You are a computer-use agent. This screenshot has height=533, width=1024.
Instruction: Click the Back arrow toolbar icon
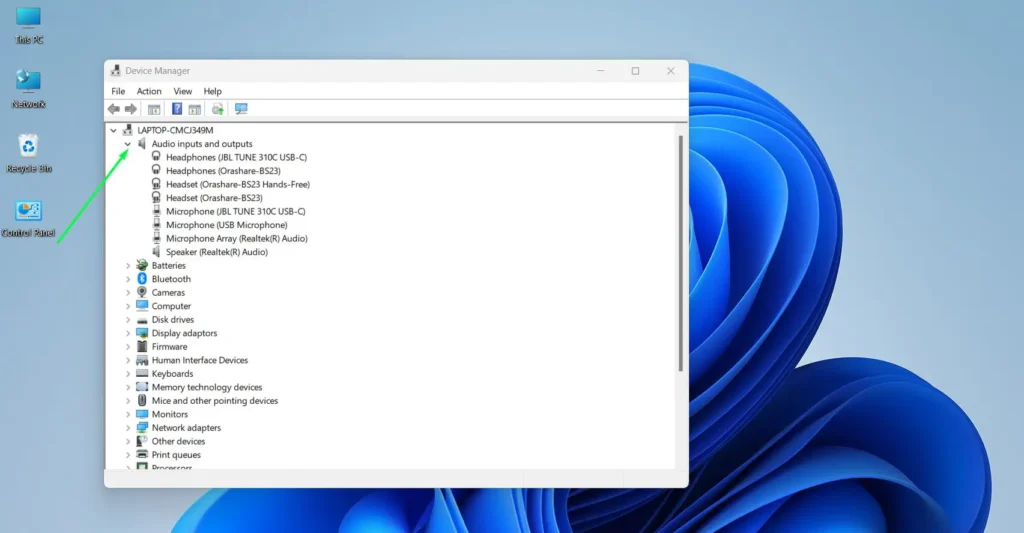coord(114,109)
